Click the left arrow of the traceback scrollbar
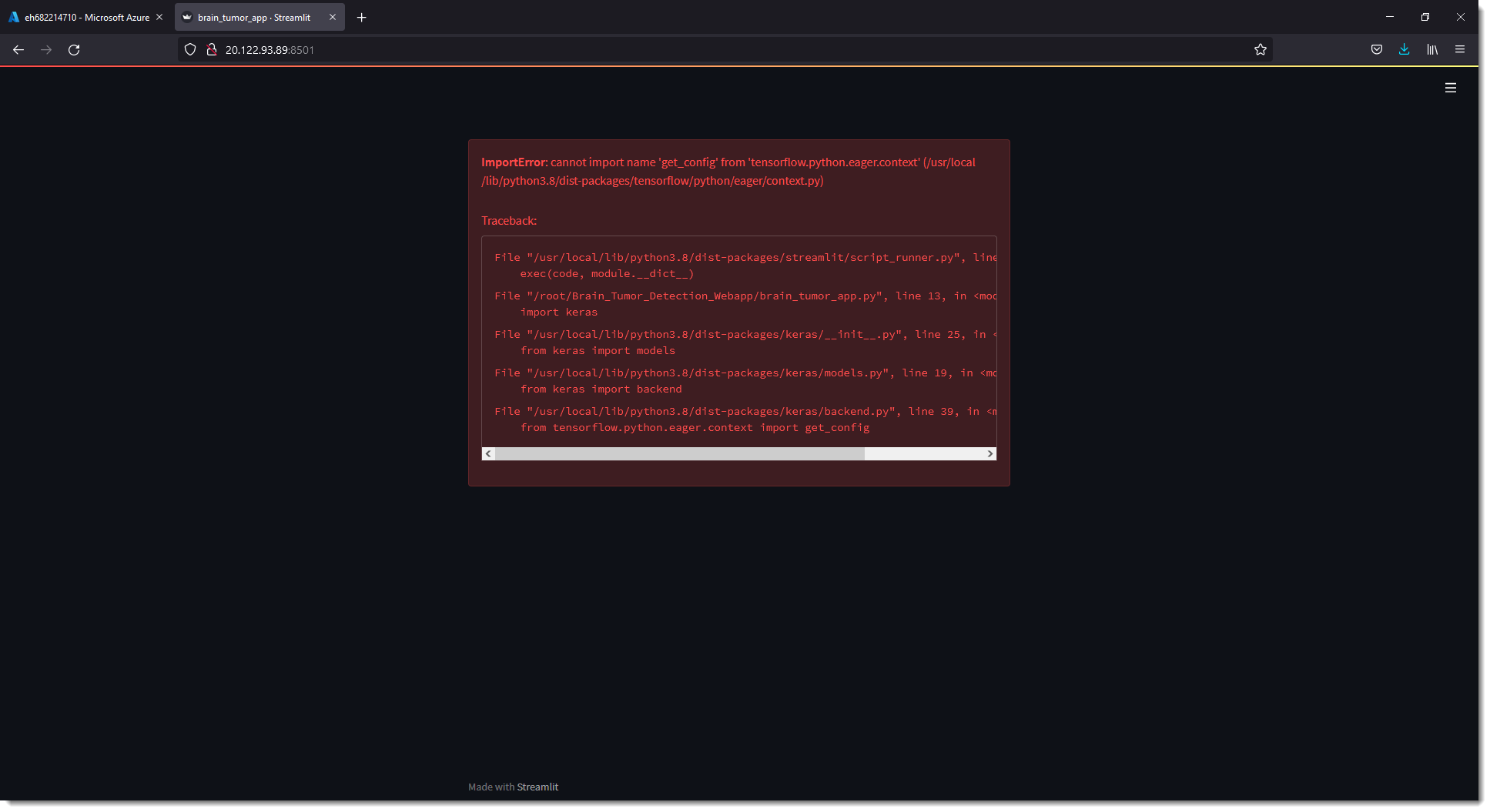This screenshot has height=812, width=1490. pyautogui.click(x=487, y=453)
